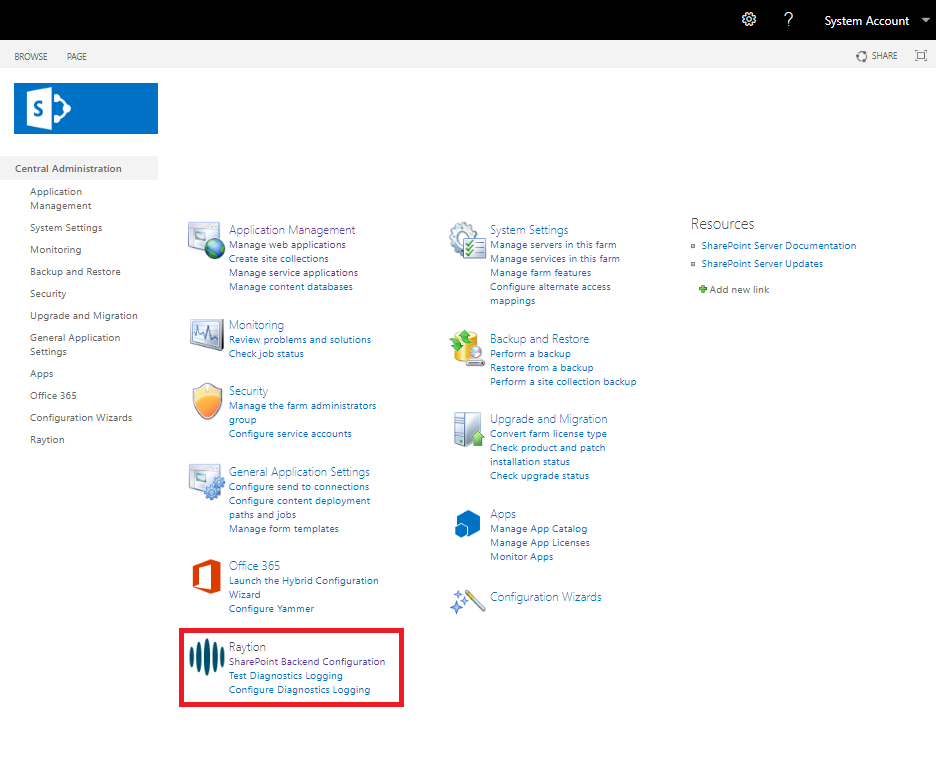Click the blue Apps hexagon icon

click(x=467, y=524)
